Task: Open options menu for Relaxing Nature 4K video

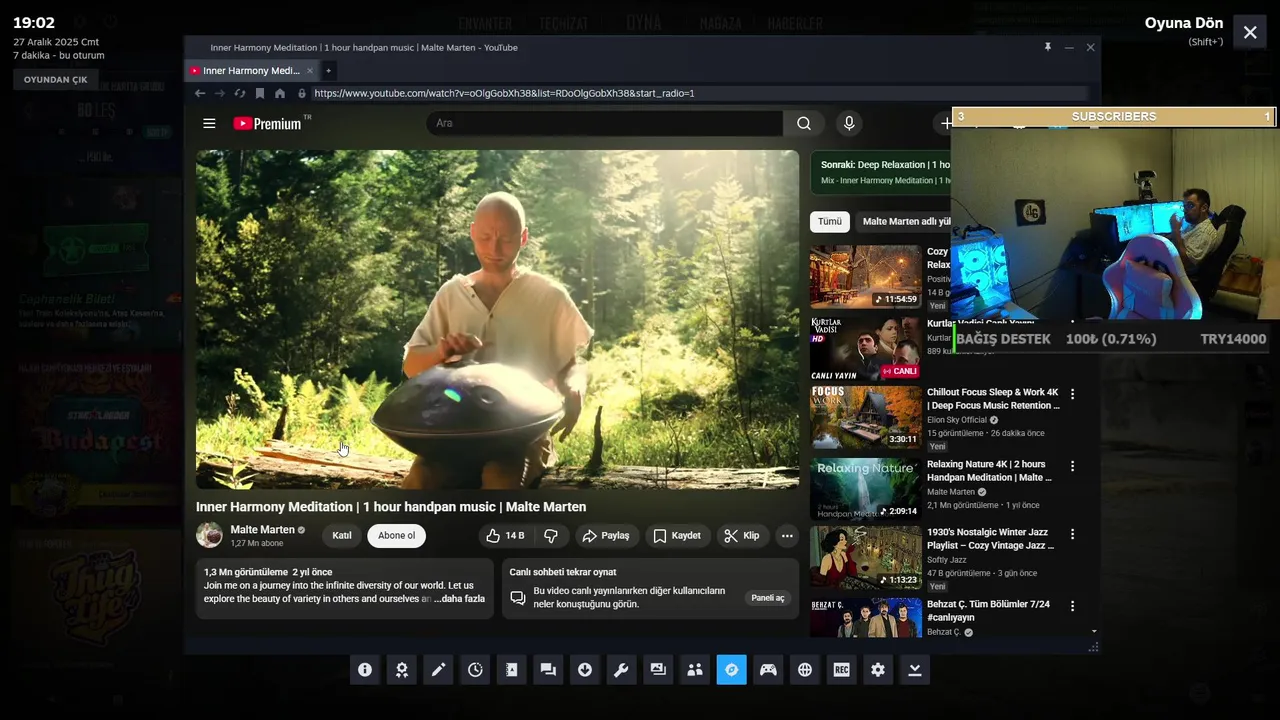Action: coord(1072,466)
